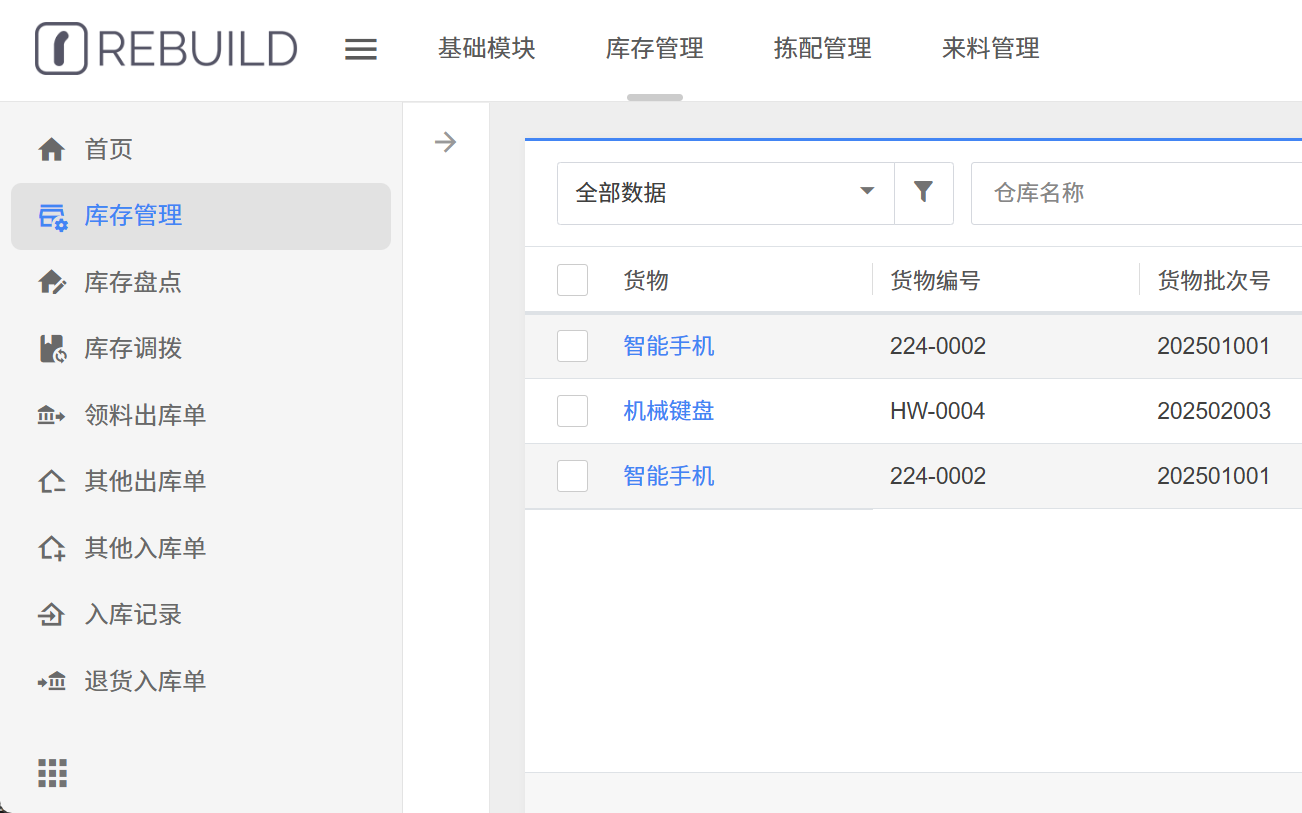Open the 机械键盘 goods link
This screenshot has width=1302, height=813.
pyautogui.click(x=668, y=411)
